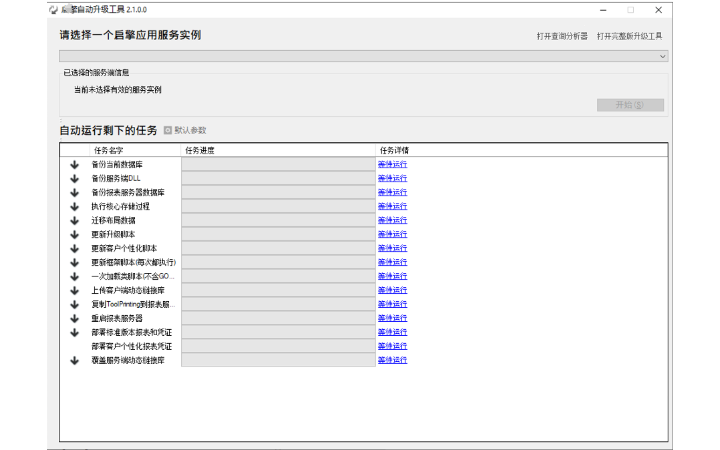Image resolution: width=720 pixels, height=450 pixels.
Task: Click 等待运行 link for 部署标准版本报表和凭证
Action: click(393, 332)
